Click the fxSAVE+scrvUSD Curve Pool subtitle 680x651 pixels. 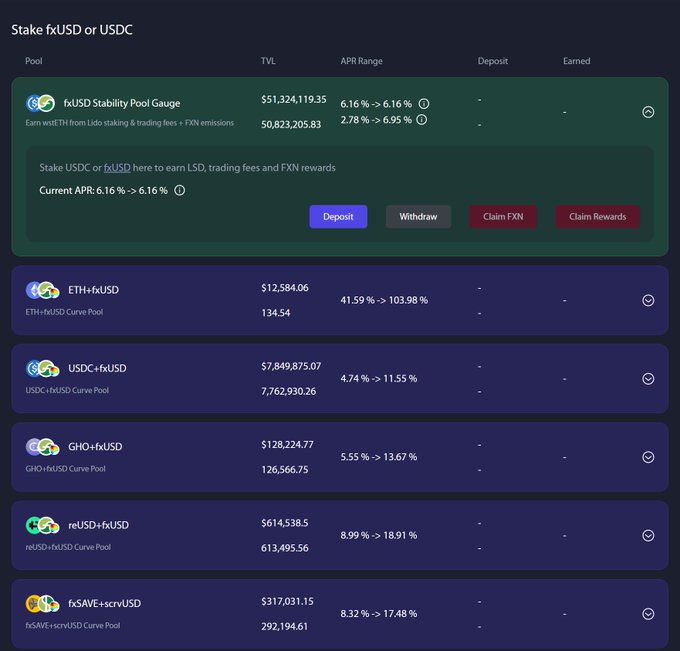click(72, 625)
